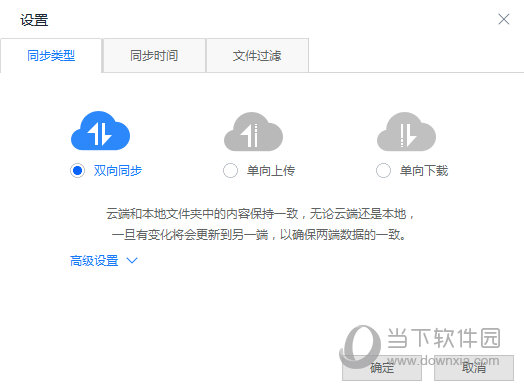524x390 pixels.
Task: Select the 单向下载 radio button
Action: [383, 170]
